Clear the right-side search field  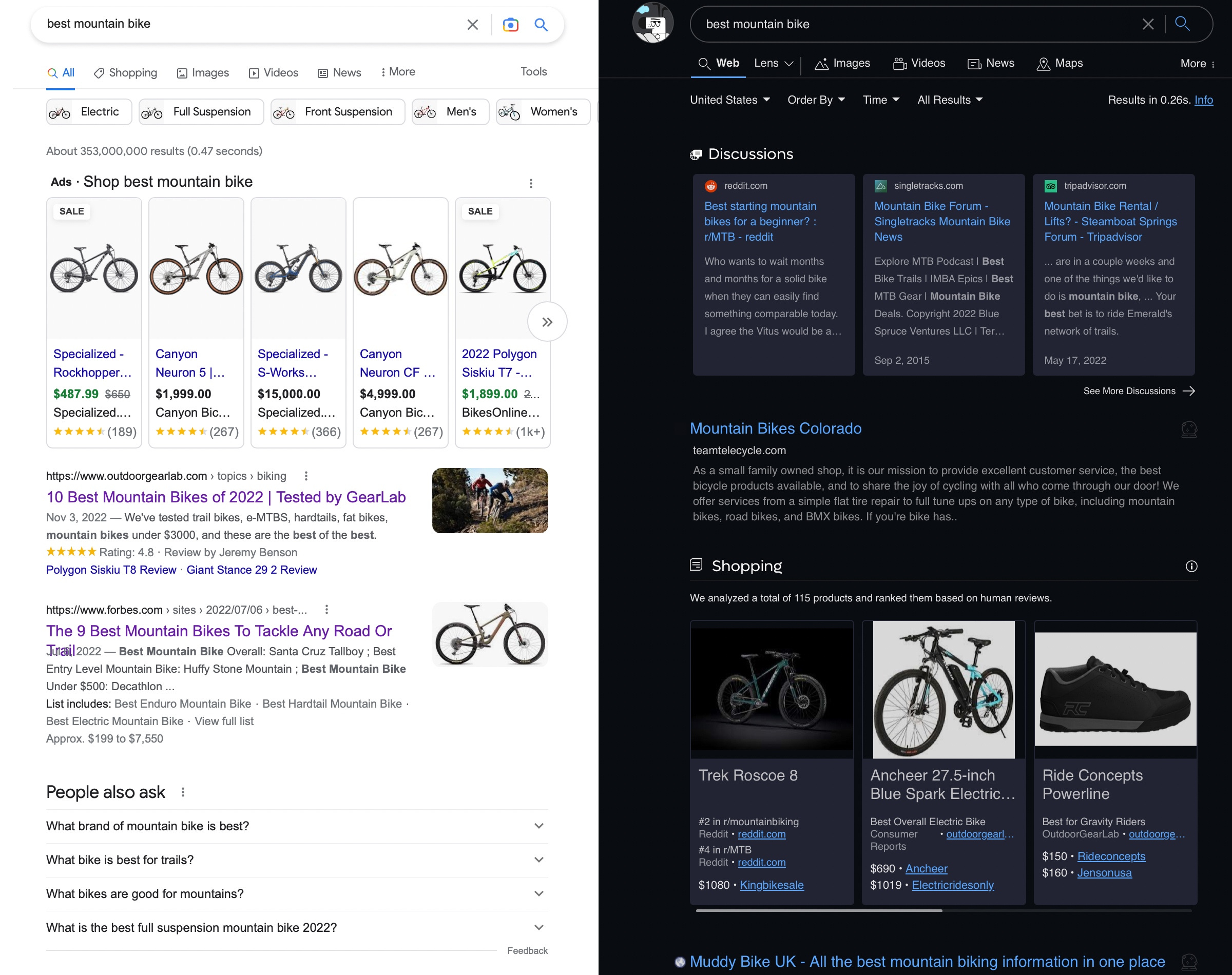pos(1147,24)
